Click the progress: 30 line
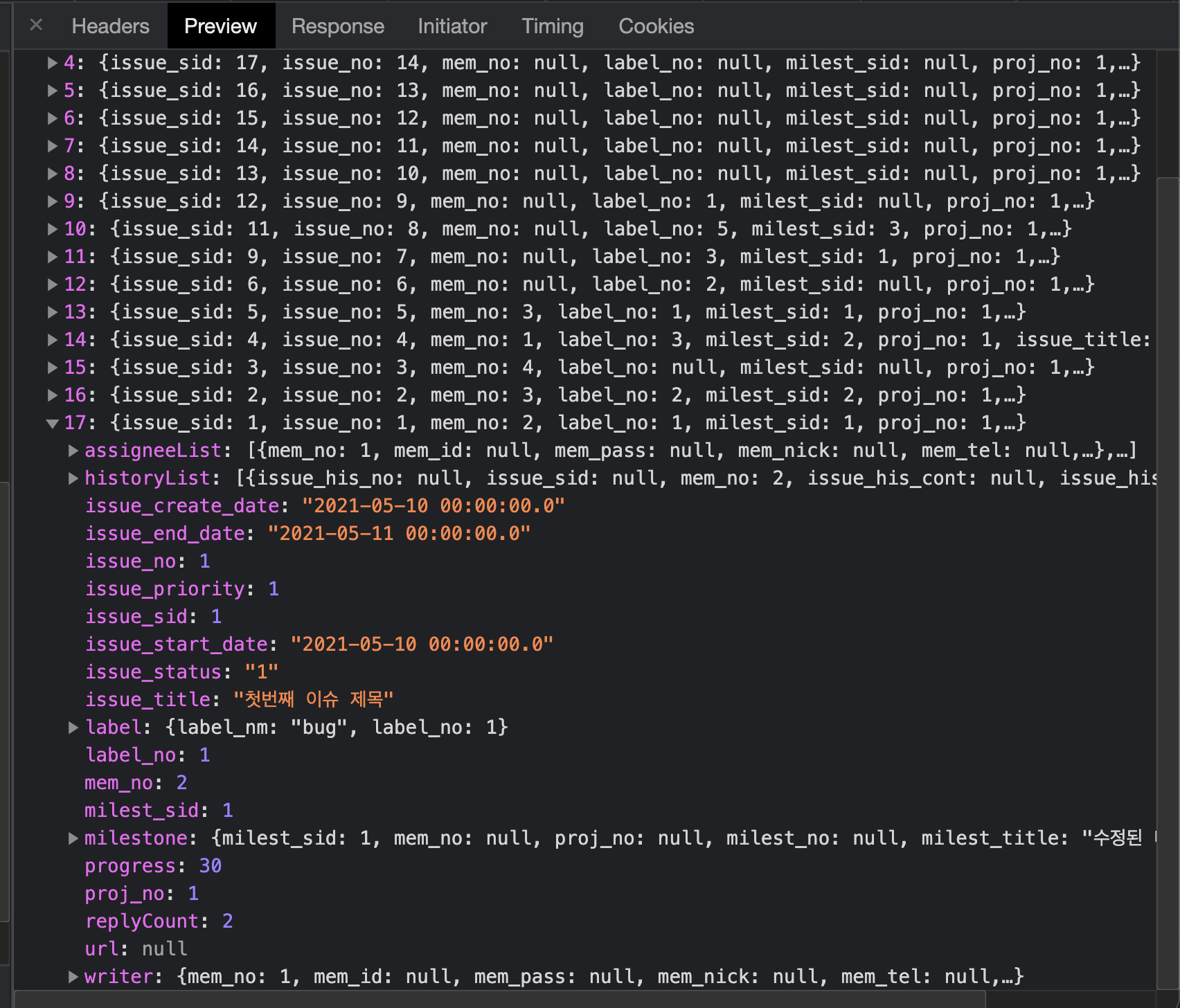This screenshot has width=1180, height=1008. click(153, 866)
